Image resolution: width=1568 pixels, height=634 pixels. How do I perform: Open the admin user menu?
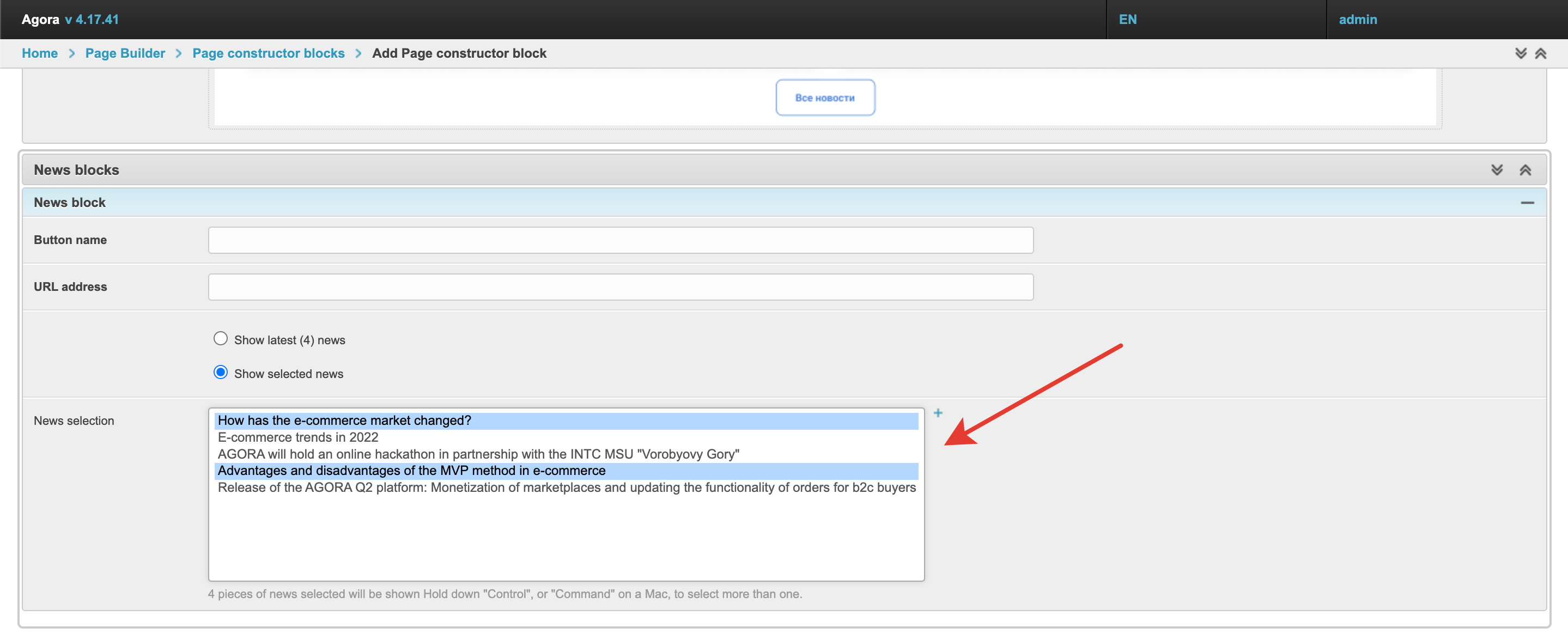(x=1357, y=20)
